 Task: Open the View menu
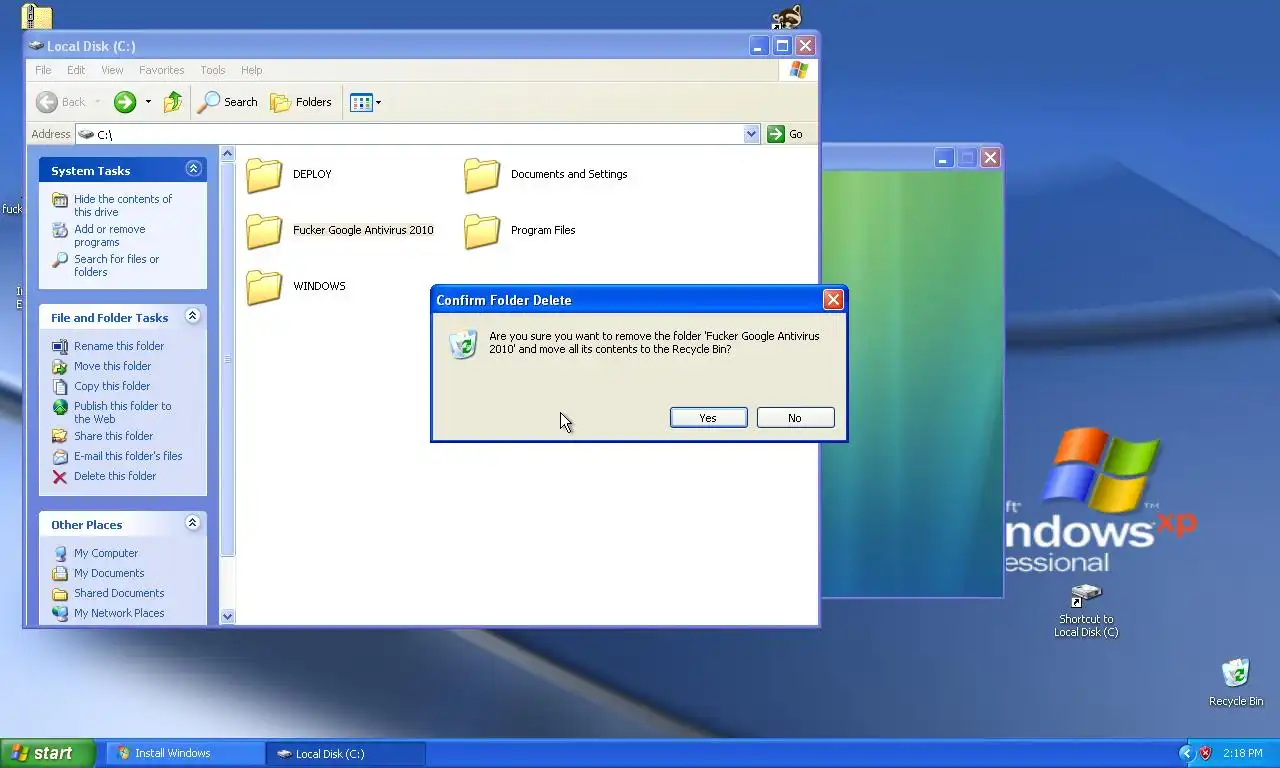coord(112,70)
